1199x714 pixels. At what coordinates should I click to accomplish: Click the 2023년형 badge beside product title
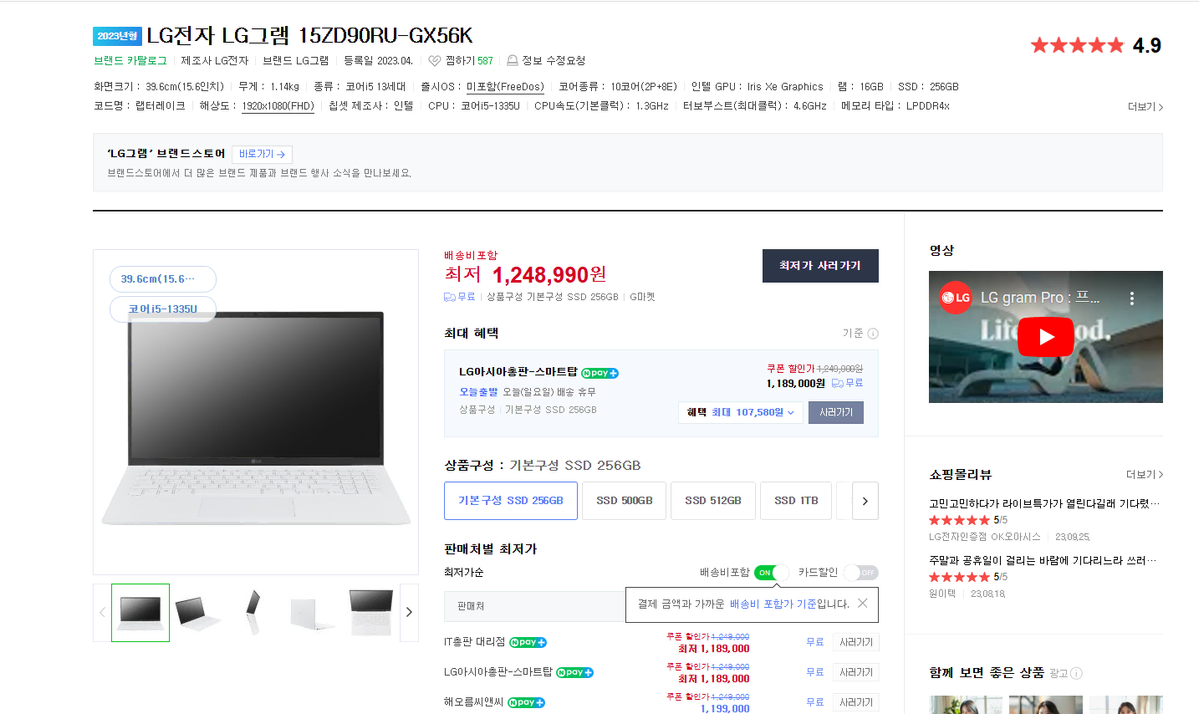118,36
